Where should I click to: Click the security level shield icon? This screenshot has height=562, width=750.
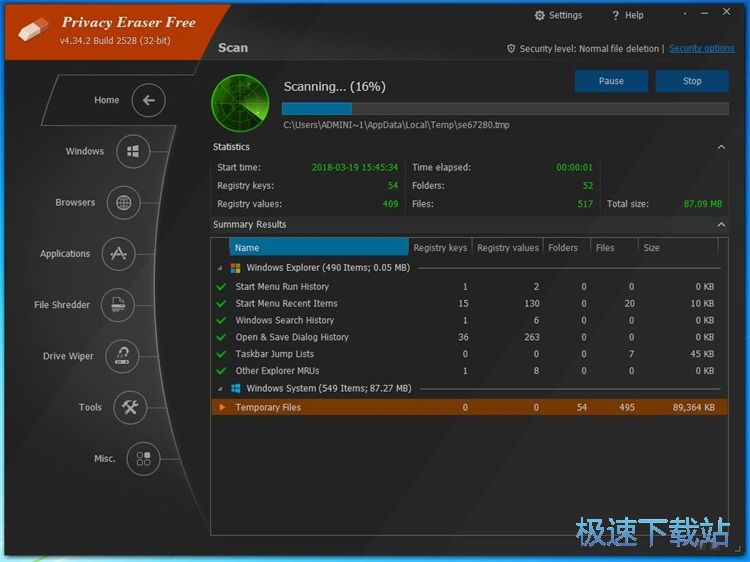pyautogui.click(x=511, y=48)
